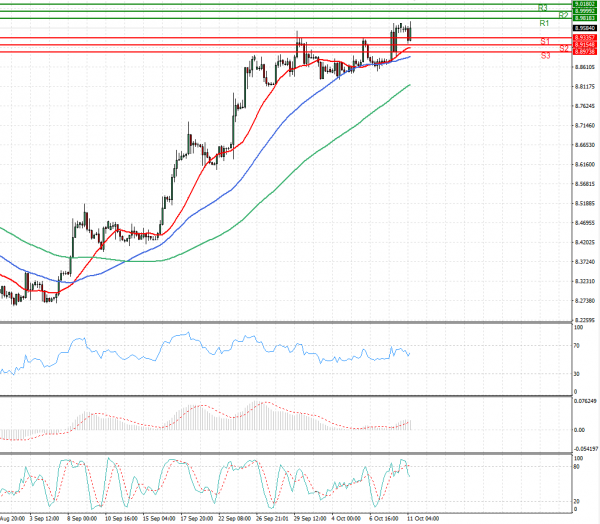This screenshot has height=524, width=600.
Task: Select the 8.99992 green price tag
Action: (x=584, y=11)
